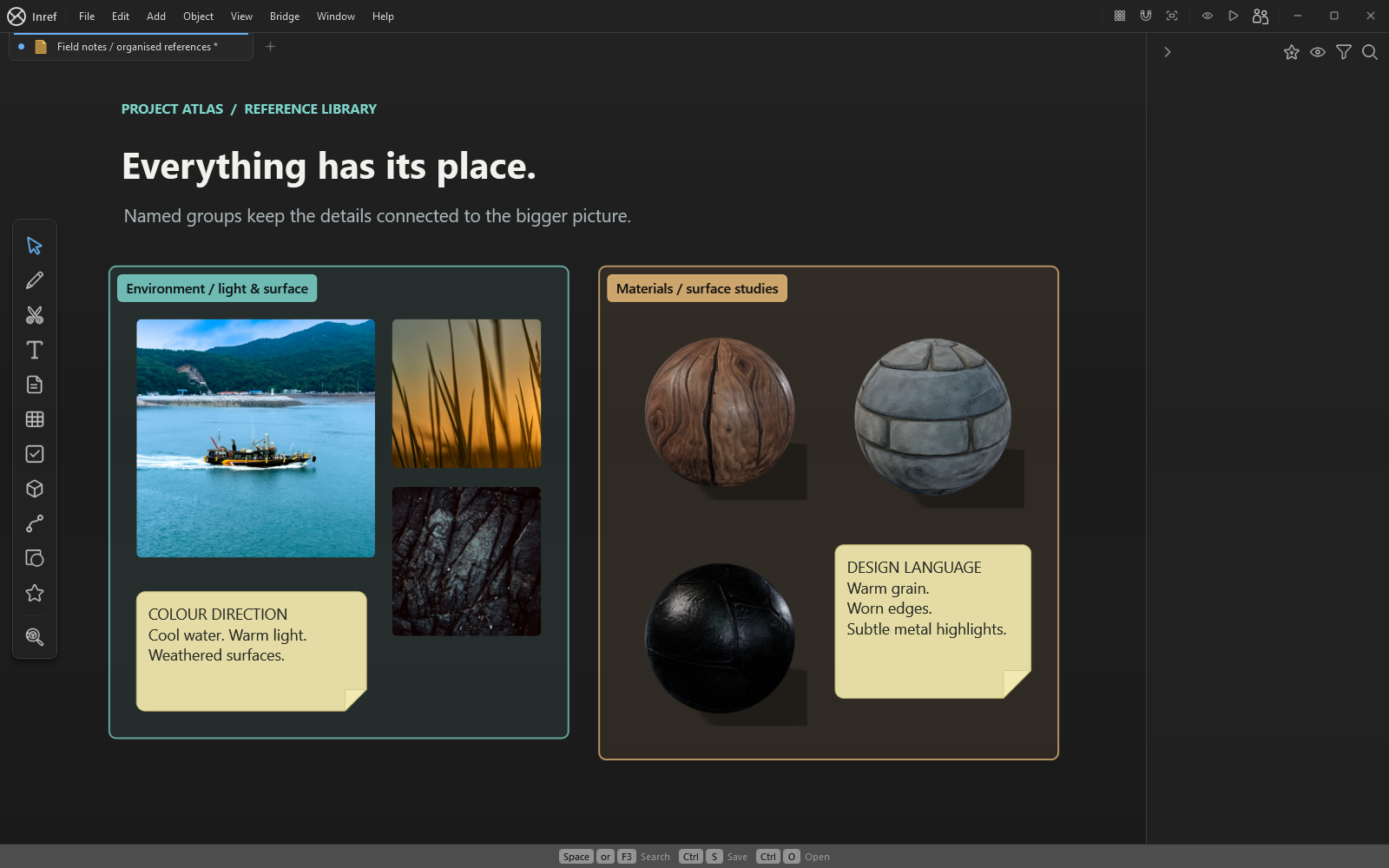Open the Help menu
Screen dimensions: 1389x868
[x=383, y=16]
